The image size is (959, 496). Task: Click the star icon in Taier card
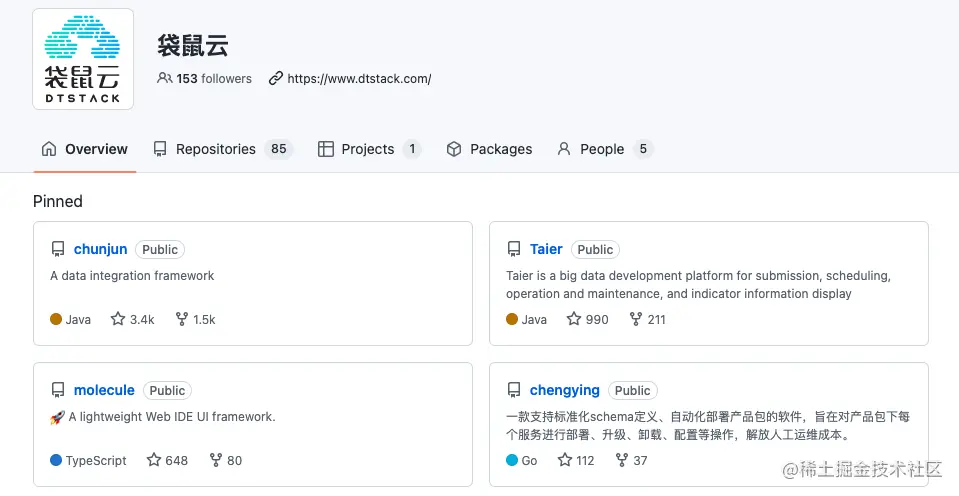(574, 319)
